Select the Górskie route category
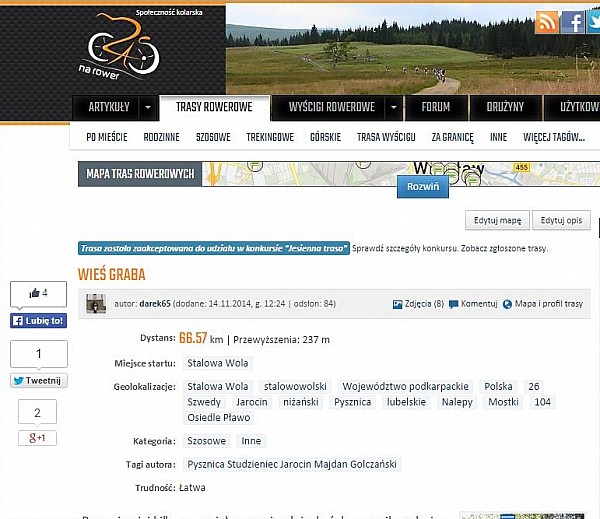Screen dimensions: 600x519 point(325,138)
